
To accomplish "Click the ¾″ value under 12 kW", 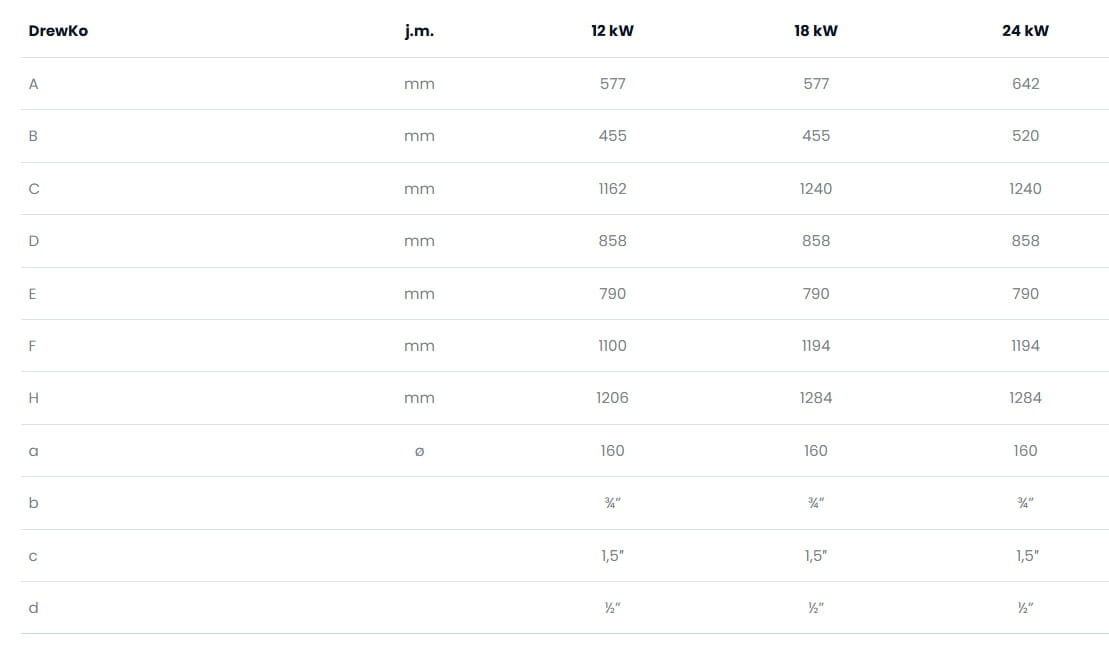I will point(612,503).
